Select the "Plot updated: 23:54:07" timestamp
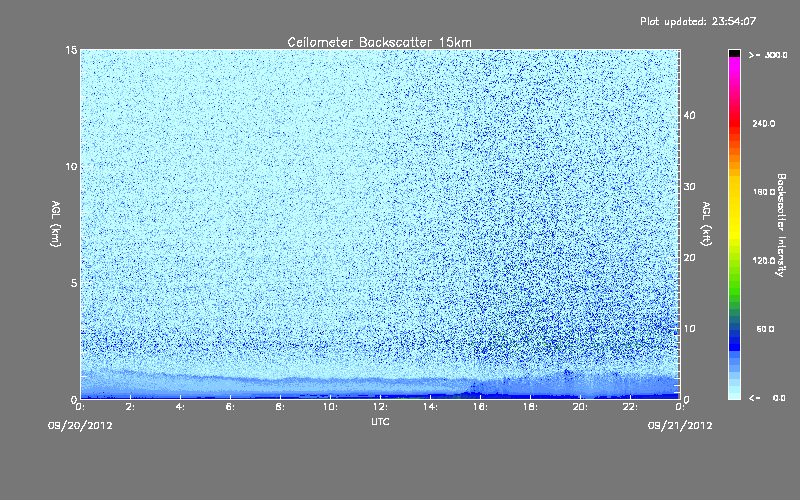 (x=698, y=21)
